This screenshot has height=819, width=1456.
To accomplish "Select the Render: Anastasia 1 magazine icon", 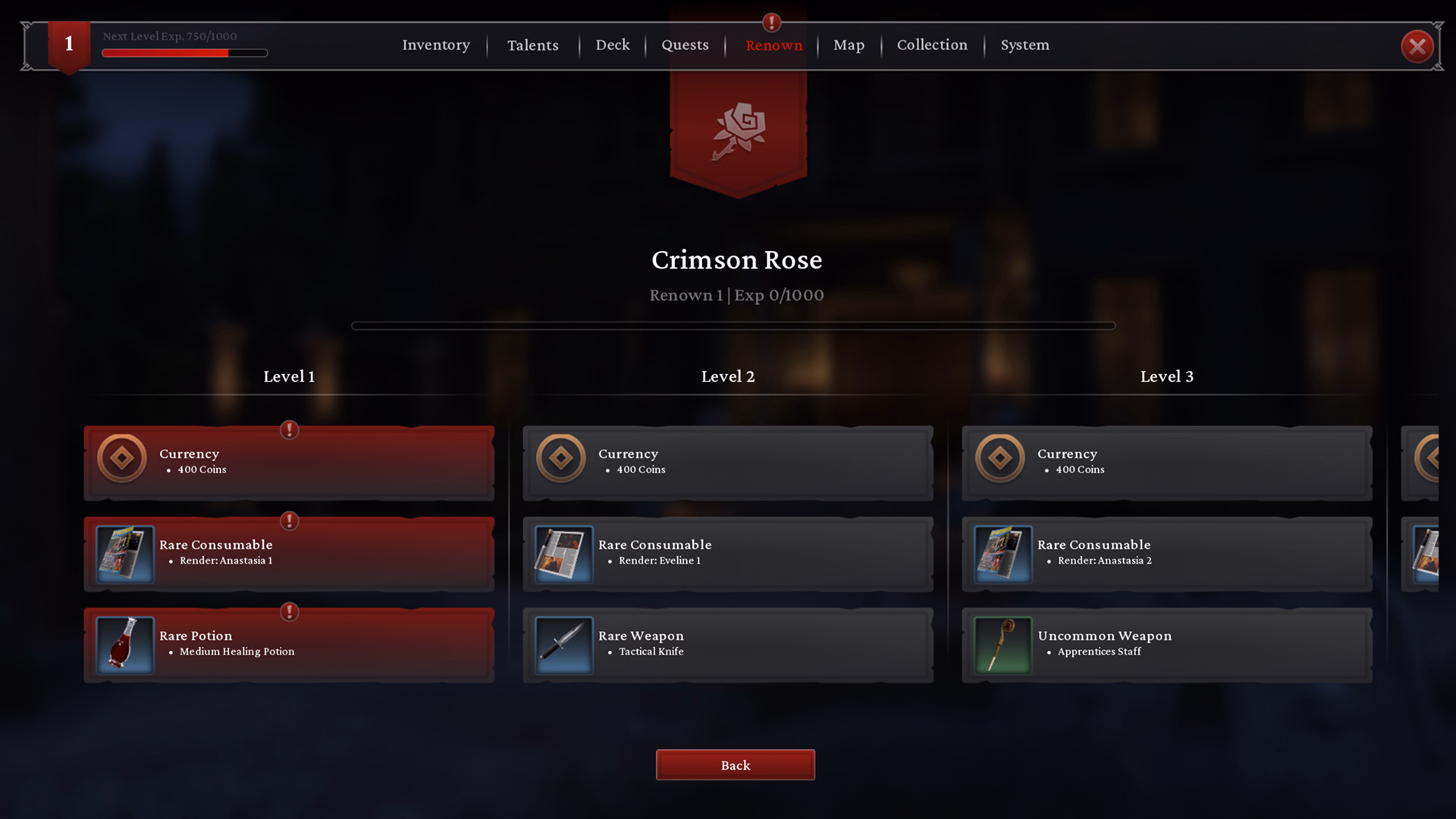I will (x=125, y=554).
